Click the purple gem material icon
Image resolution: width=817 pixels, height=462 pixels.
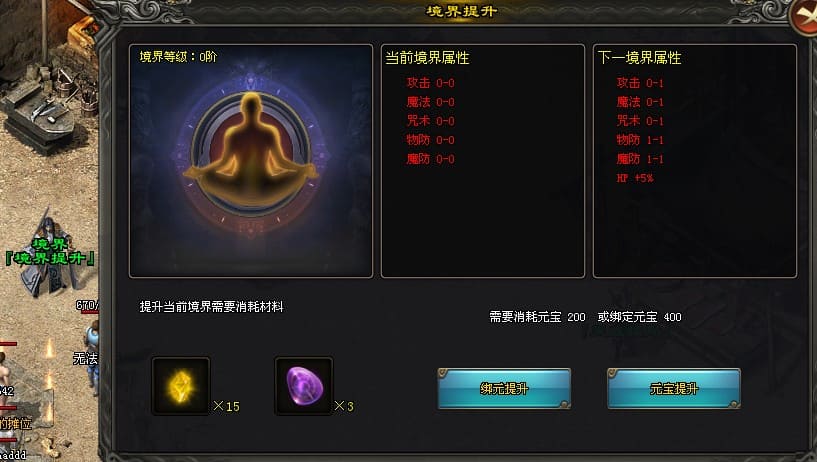pos(304,386)
